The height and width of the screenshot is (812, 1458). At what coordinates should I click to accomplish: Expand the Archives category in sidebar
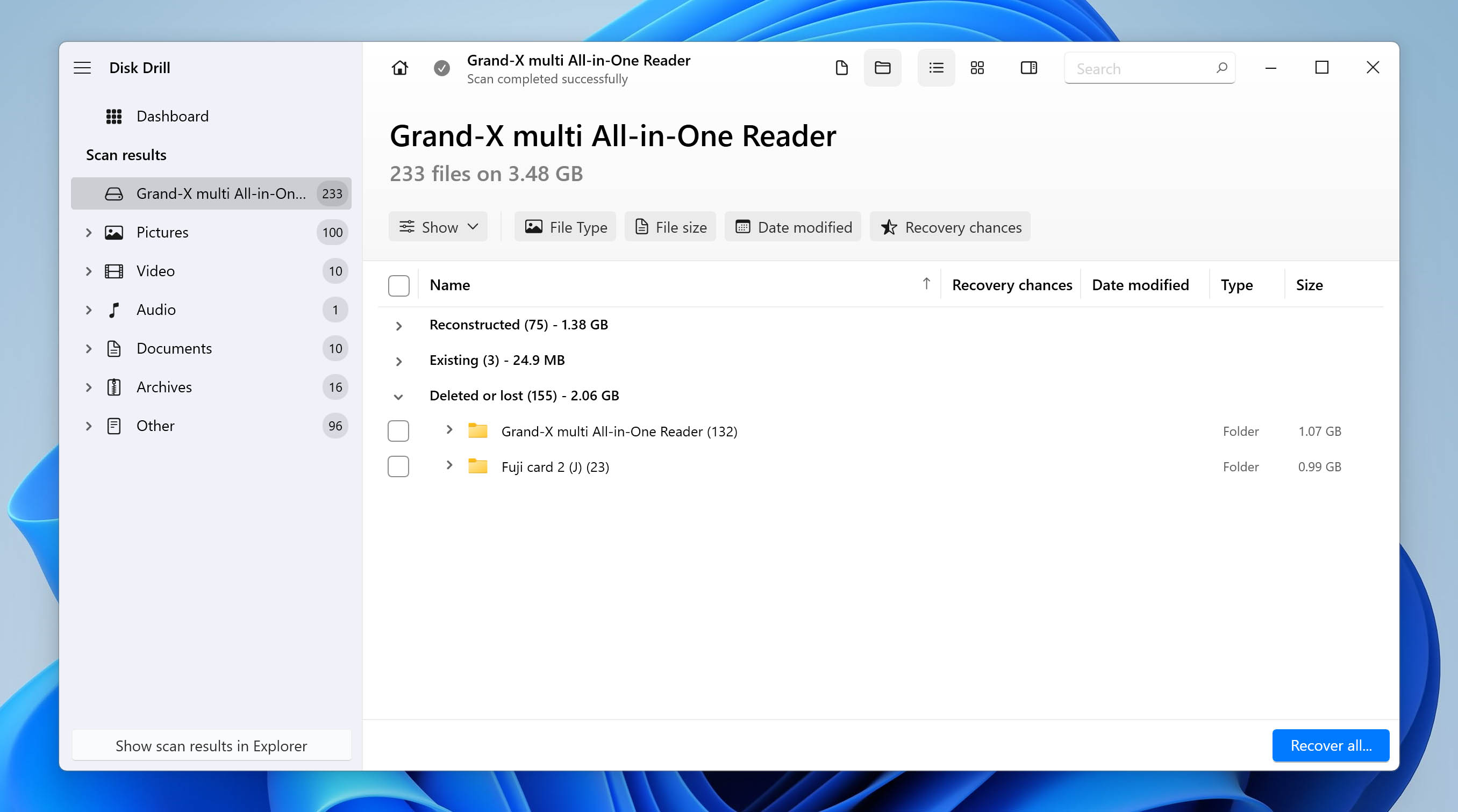pos(88,387)
